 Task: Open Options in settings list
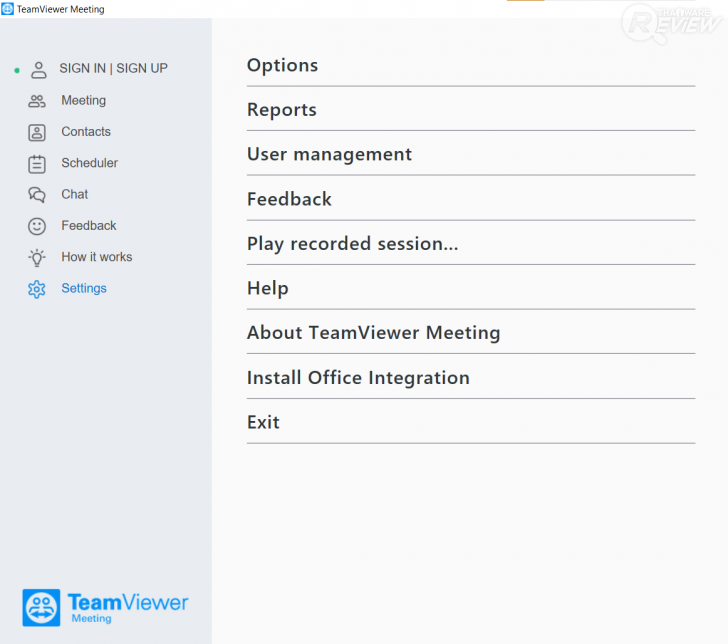pyautogui.click(x=471, y=65)
